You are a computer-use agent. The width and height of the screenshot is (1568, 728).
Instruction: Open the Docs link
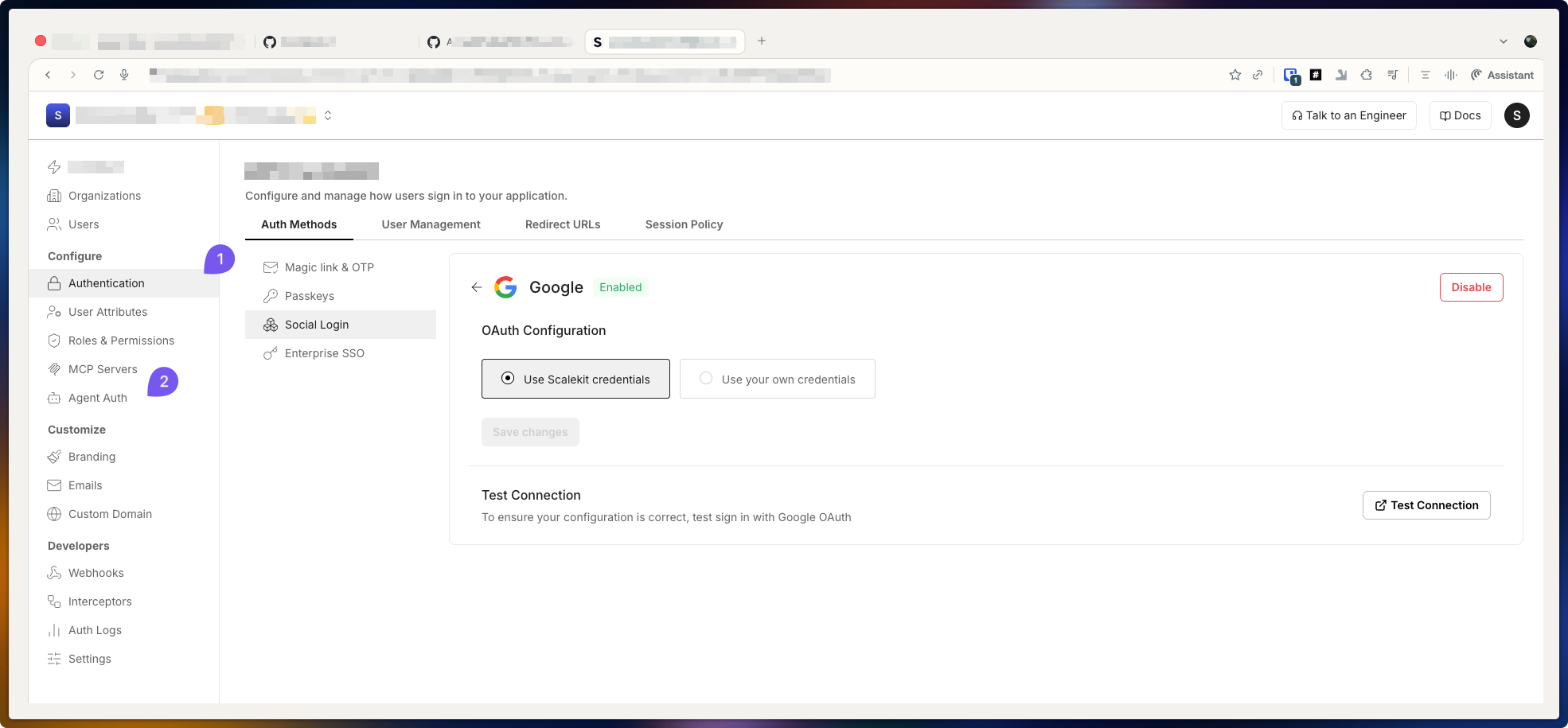point(1460,115)
